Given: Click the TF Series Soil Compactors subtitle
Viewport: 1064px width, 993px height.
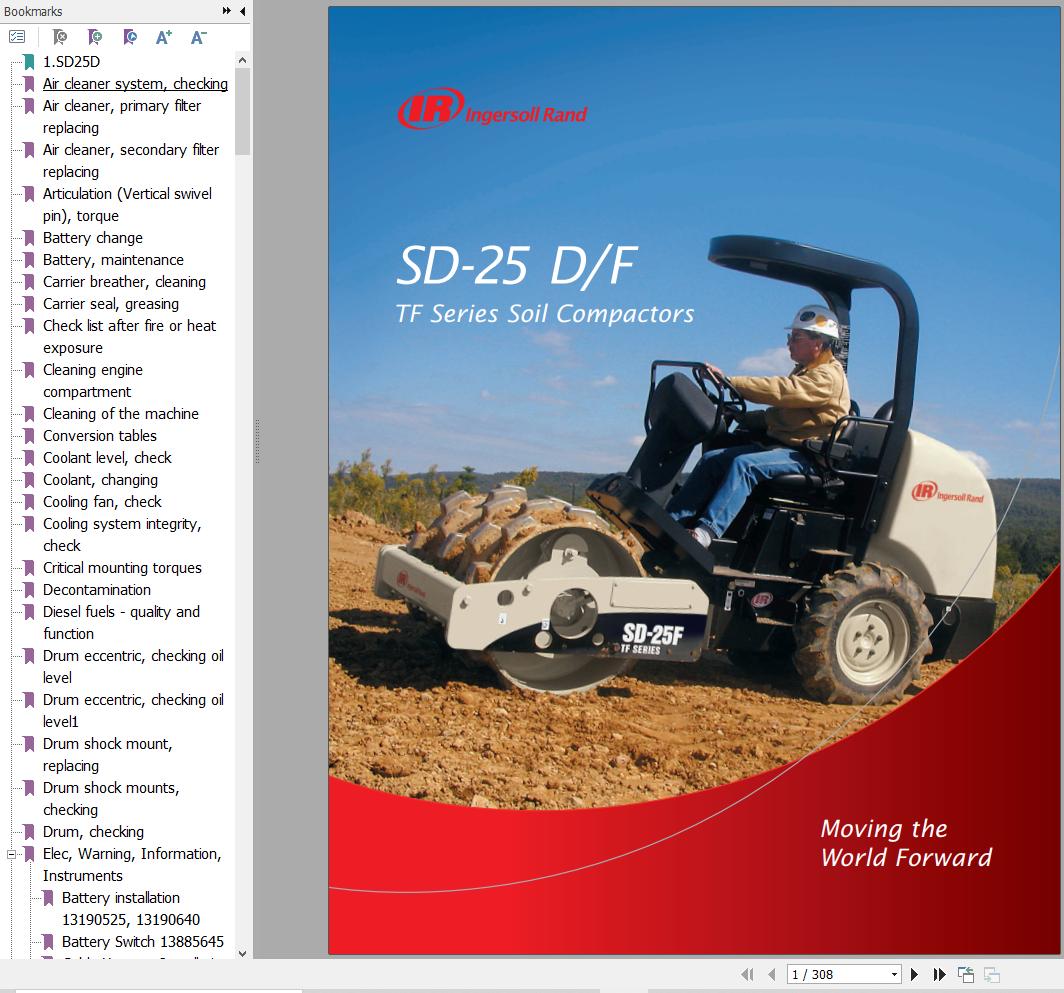Looking at the screenshot, I should [x=545, y=314].
